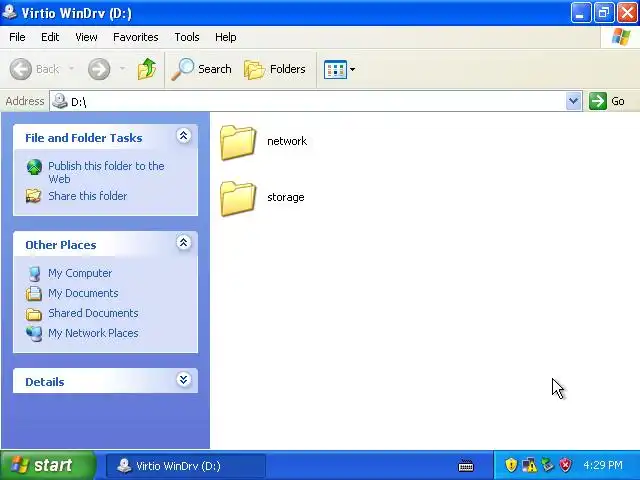
Task: Click the Shared Documents folder icon
Action: pyautogui.click(x=34, y=314)
